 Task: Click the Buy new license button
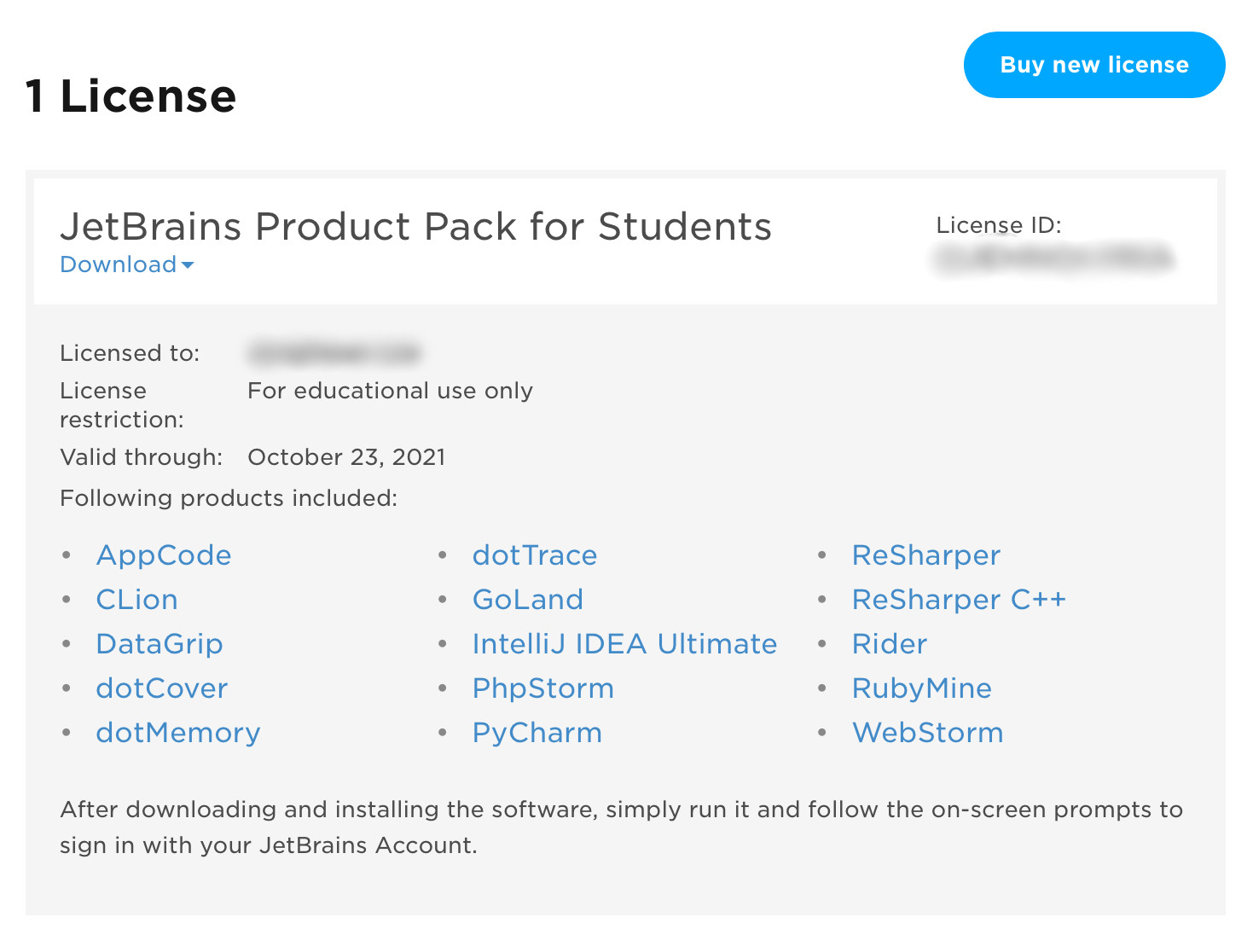pos(1094,64)
